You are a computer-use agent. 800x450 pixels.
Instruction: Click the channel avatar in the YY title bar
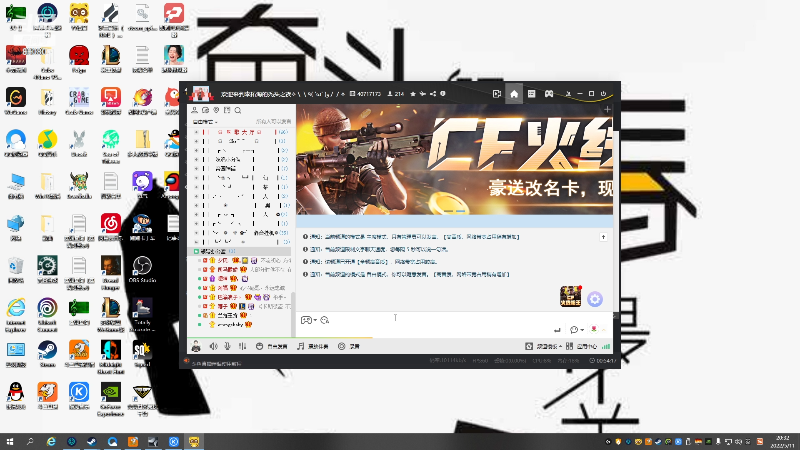[x=201, y=94]
